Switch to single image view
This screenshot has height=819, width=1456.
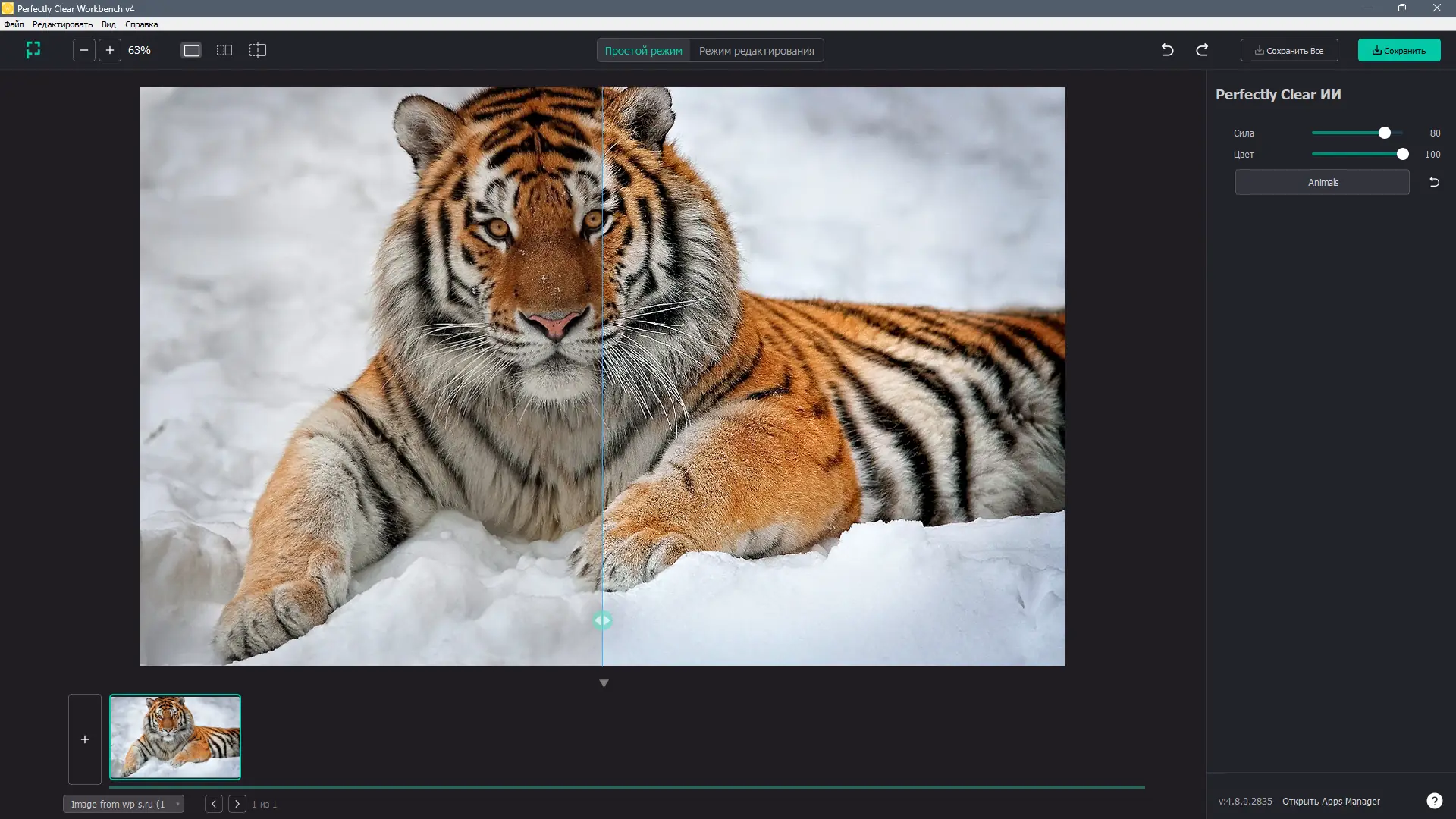tap(192, 50)
